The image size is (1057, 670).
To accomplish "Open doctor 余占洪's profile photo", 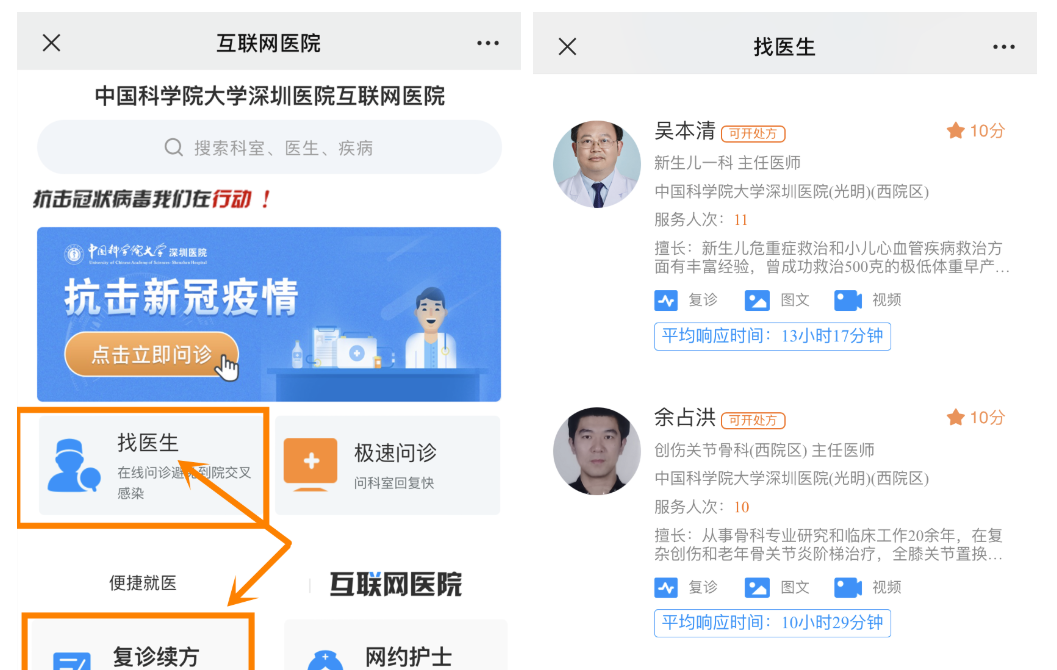I will (x=597, y=451).
